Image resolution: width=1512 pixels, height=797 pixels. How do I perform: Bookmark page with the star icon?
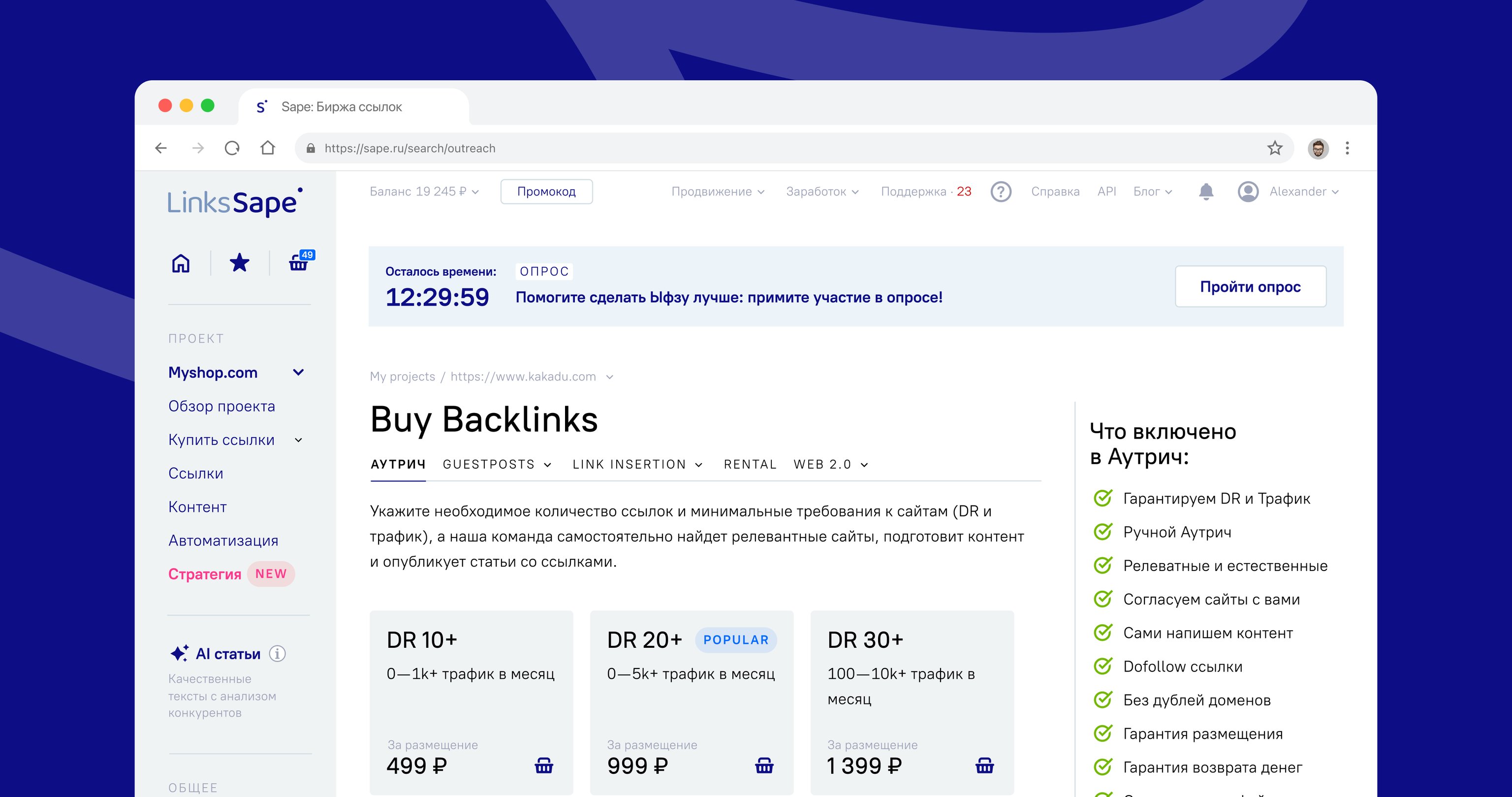[1274, 148]
